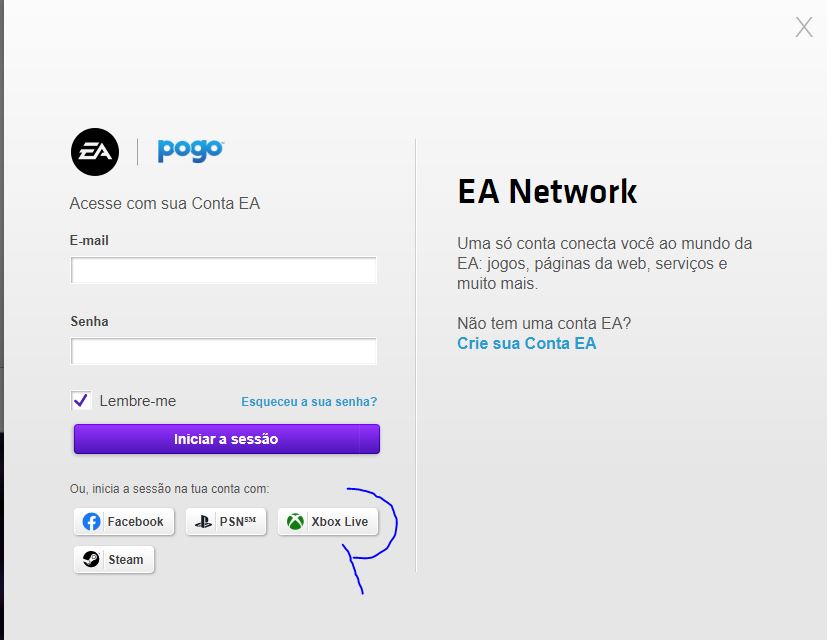Focus the Senha password field

[224, 351]
